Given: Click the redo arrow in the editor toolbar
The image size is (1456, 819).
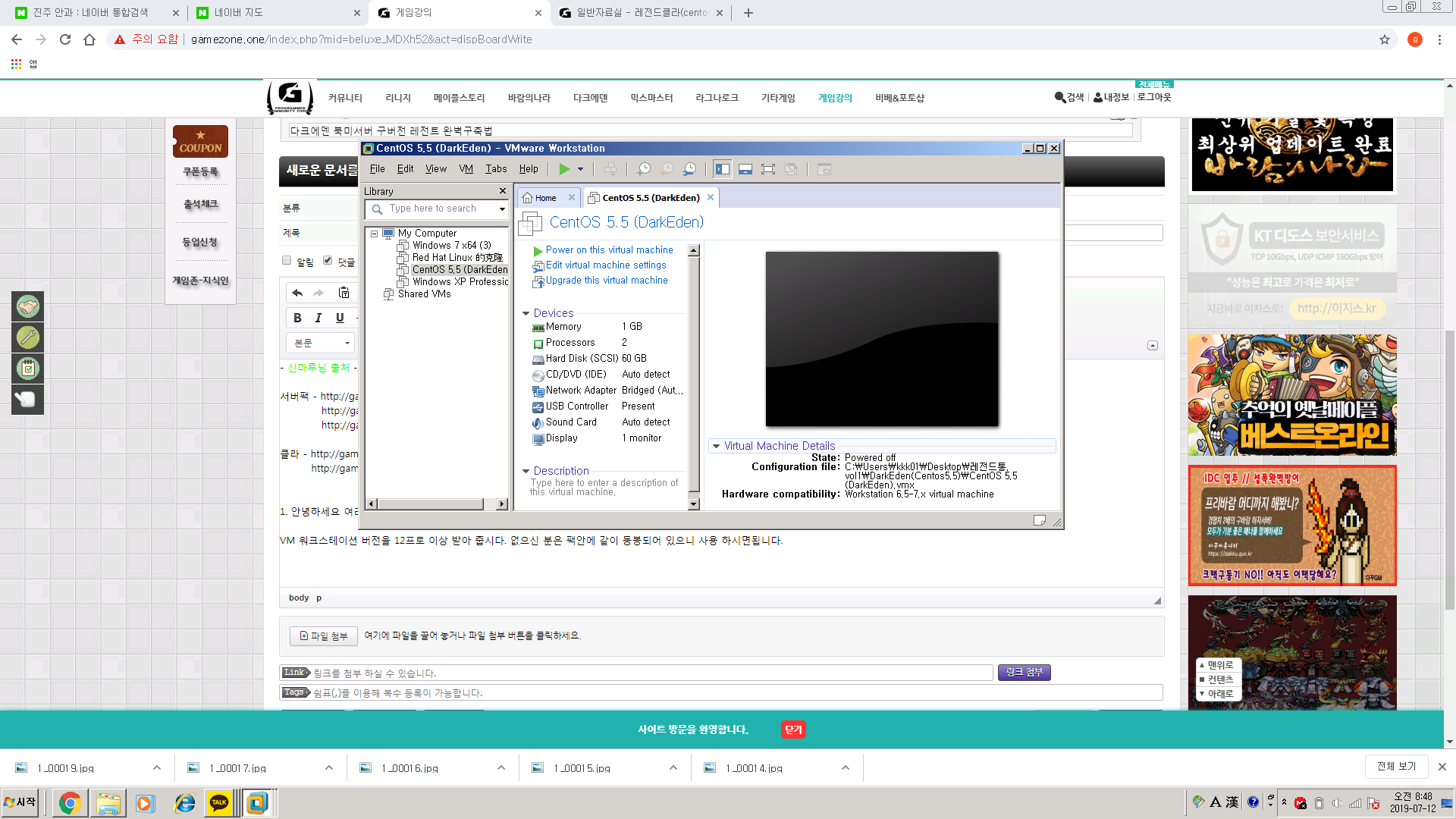Looking at the screenshot, I should [318, 293].
